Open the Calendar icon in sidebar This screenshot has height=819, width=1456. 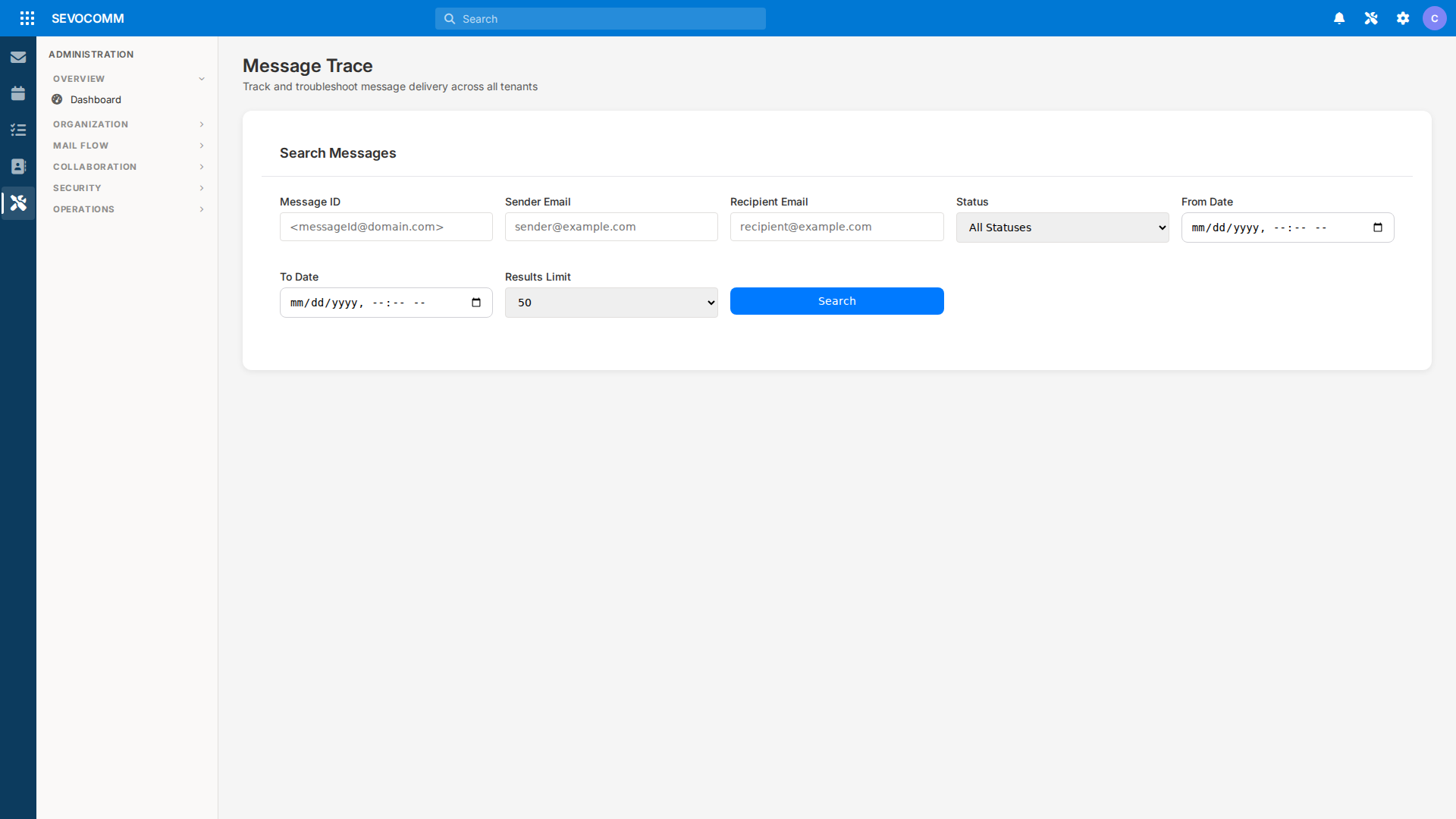click(x=18, y=93)
